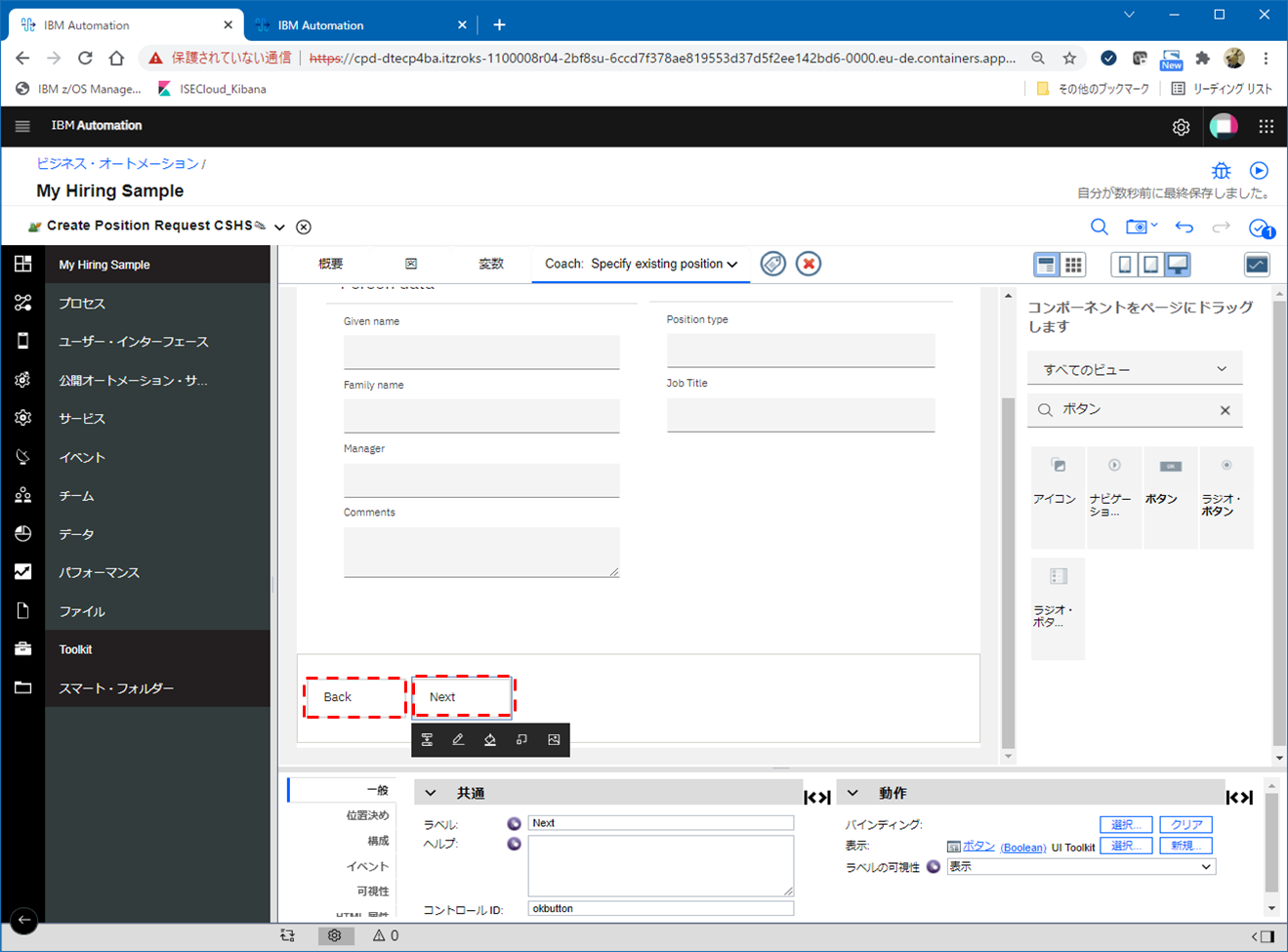Select the desktop screen size preview
Screen dimensions: 1288x952
click(1179, 265)
